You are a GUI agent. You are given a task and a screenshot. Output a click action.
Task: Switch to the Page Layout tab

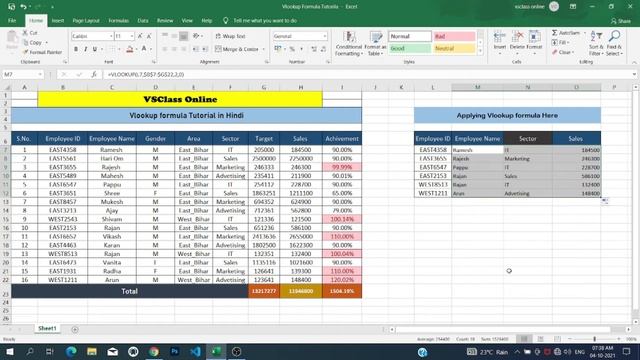(x=86, y=20)
